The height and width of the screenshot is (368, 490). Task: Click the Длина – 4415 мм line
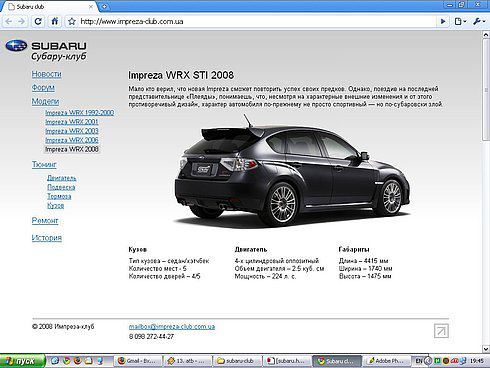[x=363, y=261]
